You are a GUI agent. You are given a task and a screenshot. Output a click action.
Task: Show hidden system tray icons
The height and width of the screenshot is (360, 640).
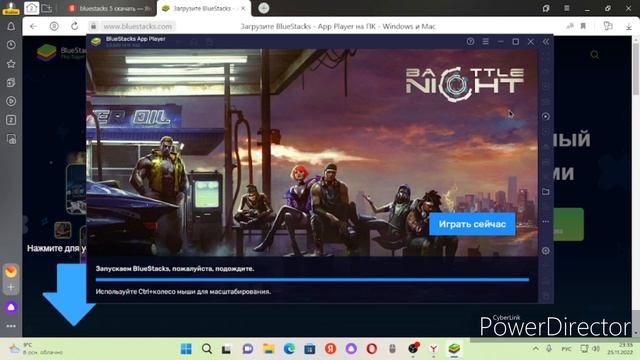536,349
